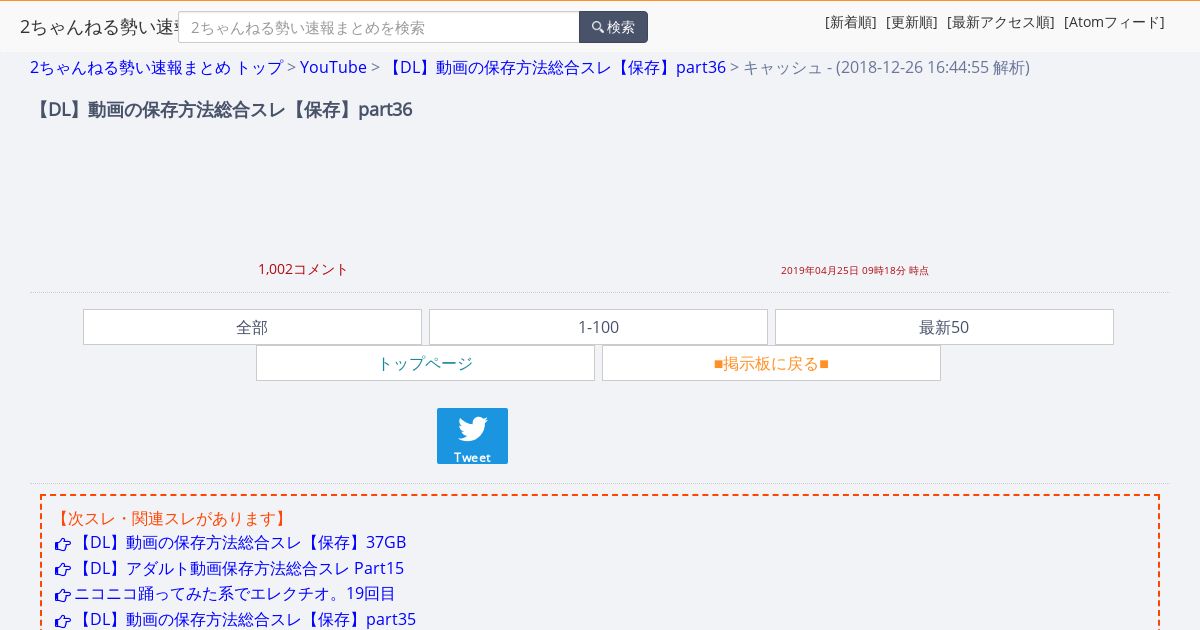Go to トップページ button
The width and height of the screenshot is (1200, 630).
(x=425, y=363)
